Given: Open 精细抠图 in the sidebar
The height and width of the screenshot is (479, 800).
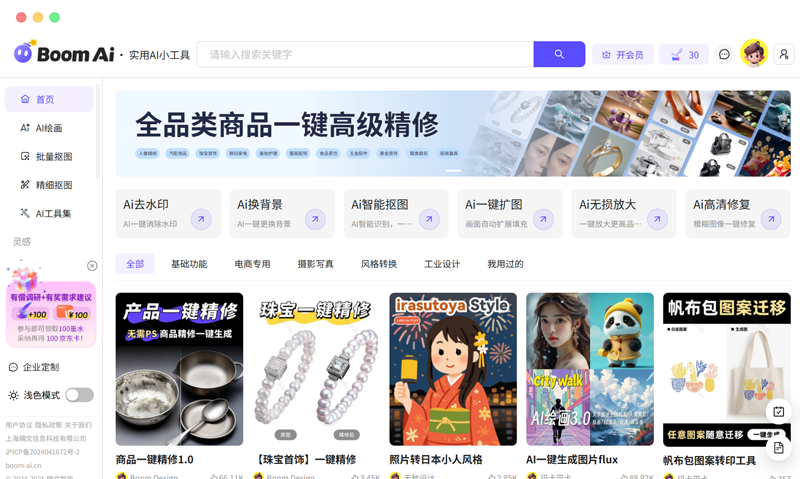Looking at the screenshot, I should tap(49, 185).
